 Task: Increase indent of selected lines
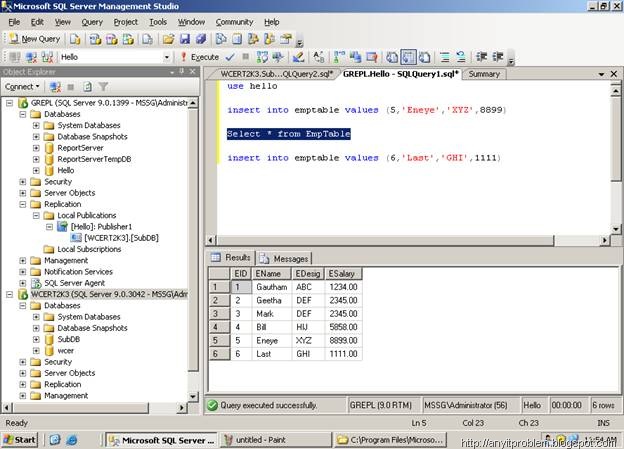click(x=498, y=57)
